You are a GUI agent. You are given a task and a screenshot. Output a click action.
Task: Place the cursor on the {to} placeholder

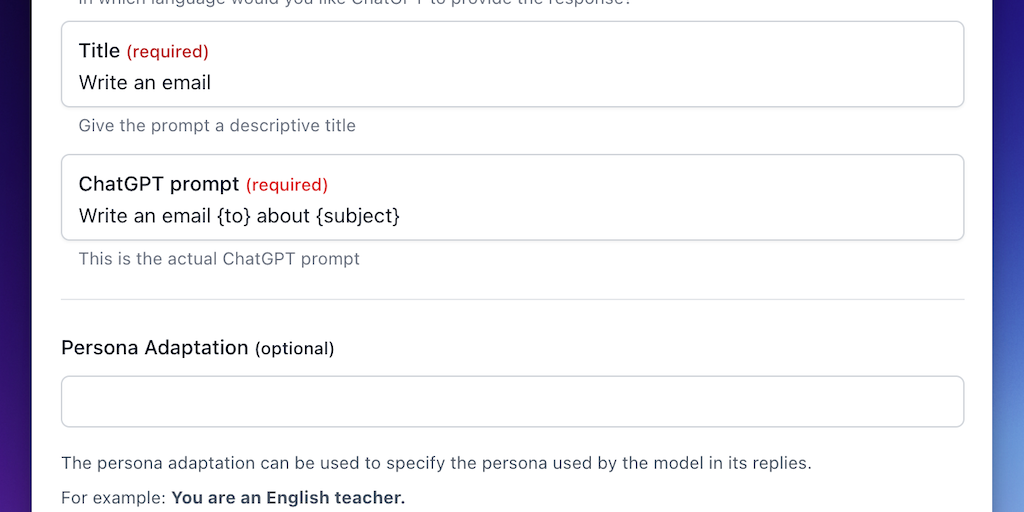pyautogui.click(x=233, y=216)
